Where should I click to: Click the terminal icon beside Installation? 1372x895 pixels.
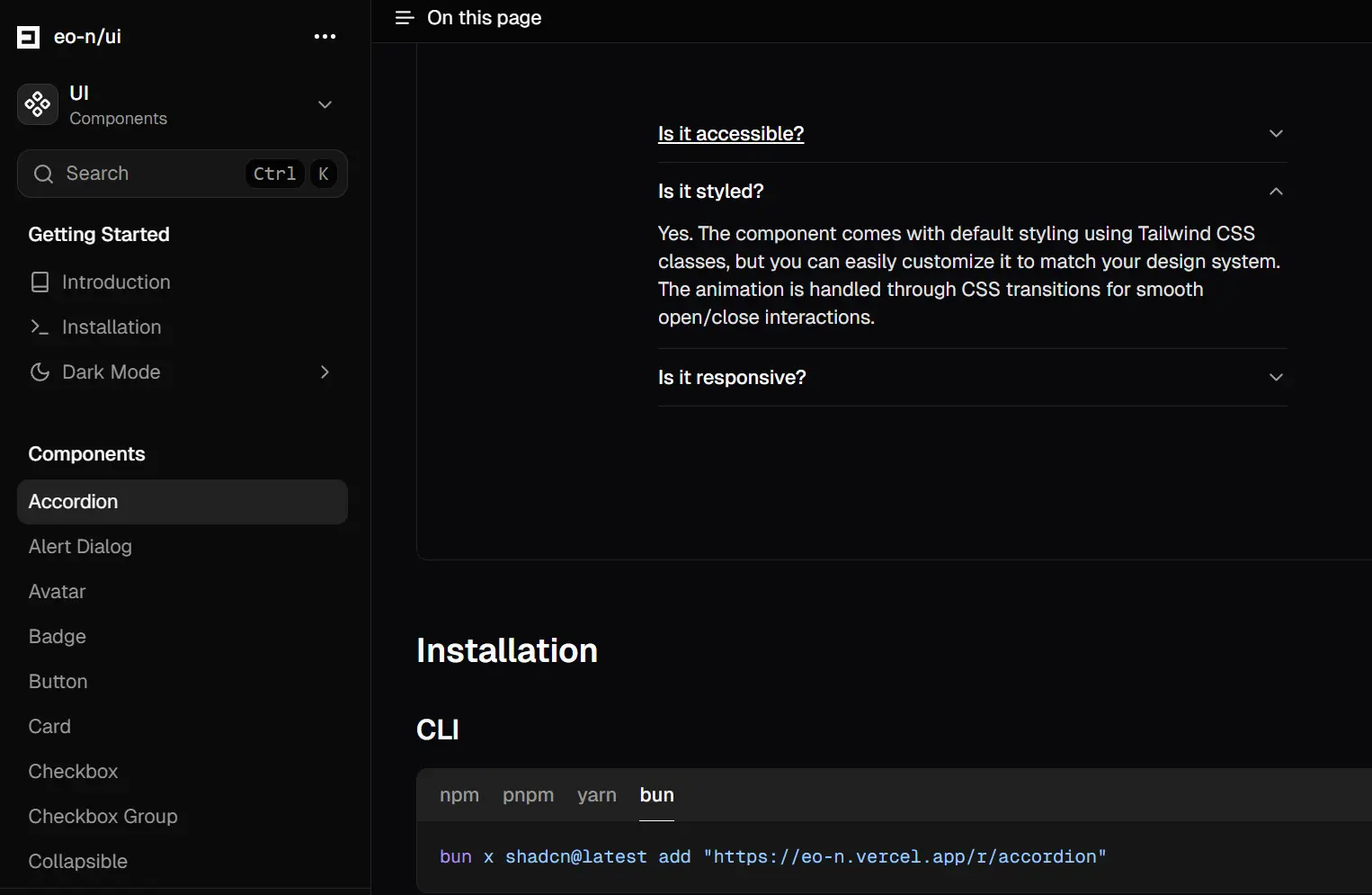click(40, 327)
